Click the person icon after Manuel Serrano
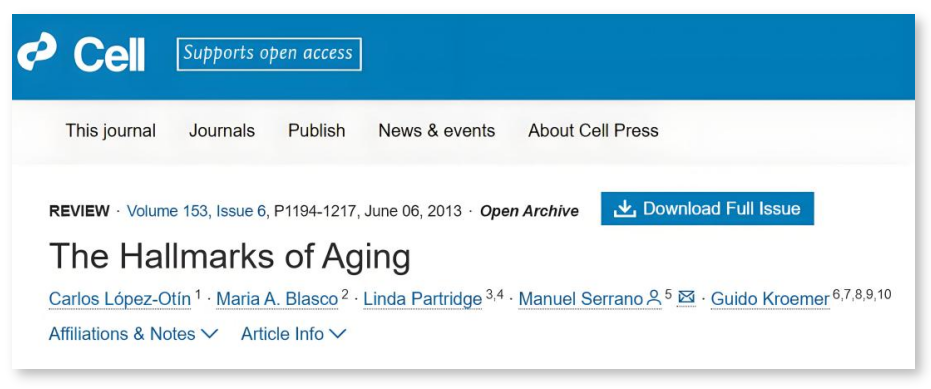 [x=654, y=297]
